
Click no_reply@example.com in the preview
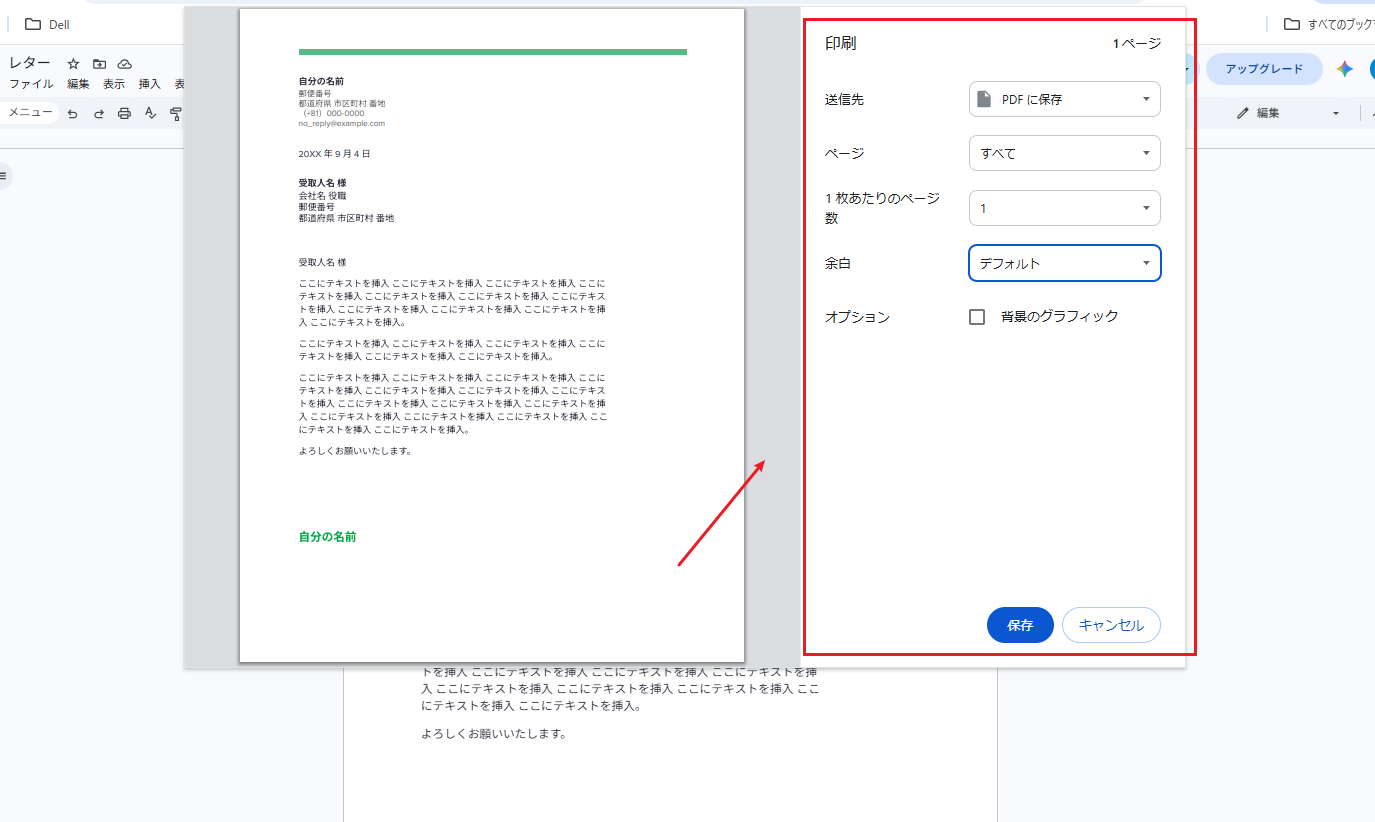click(341, 123)
